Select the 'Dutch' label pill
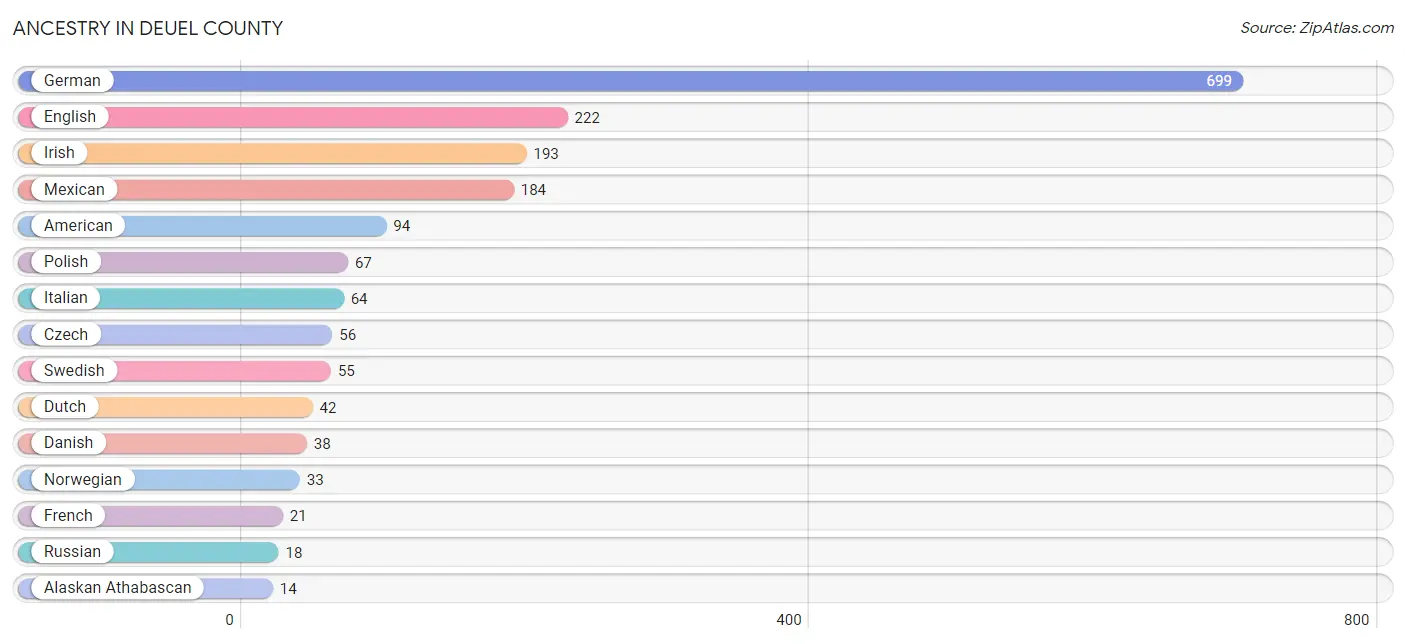This screenshot has height=644, width=1406. tap(65, 407)
